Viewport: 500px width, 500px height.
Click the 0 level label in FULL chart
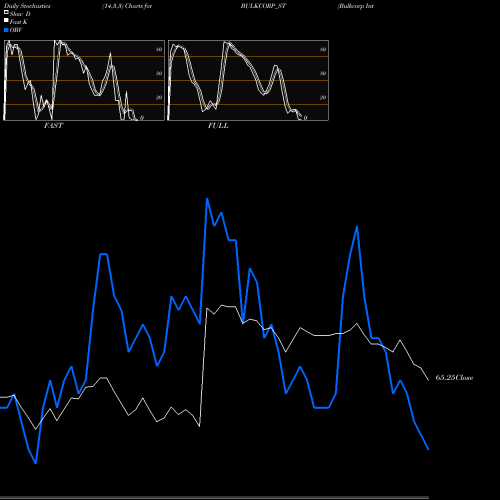[x=305, y=118]
